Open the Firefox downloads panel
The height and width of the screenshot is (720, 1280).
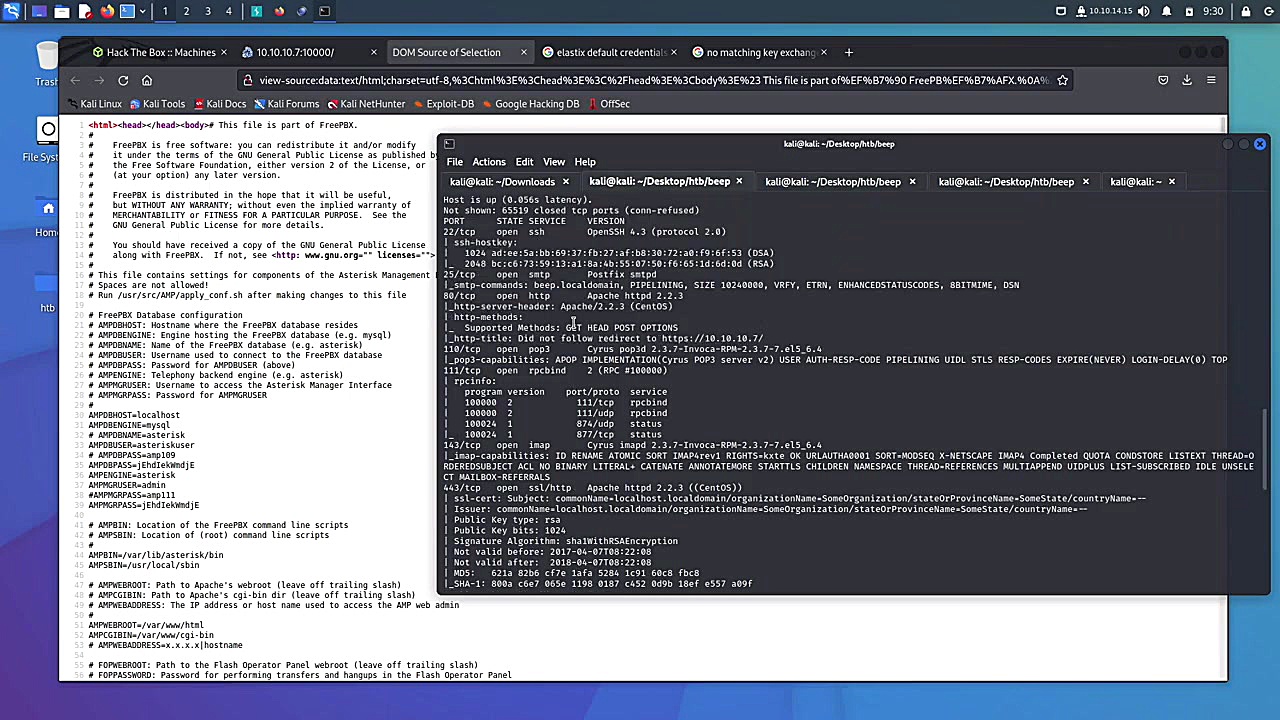click(1187, 80)
